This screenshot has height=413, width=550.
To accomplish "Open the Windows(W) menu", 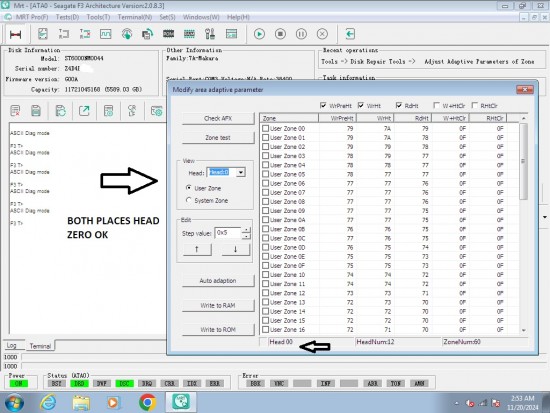I will click(201, 17).
